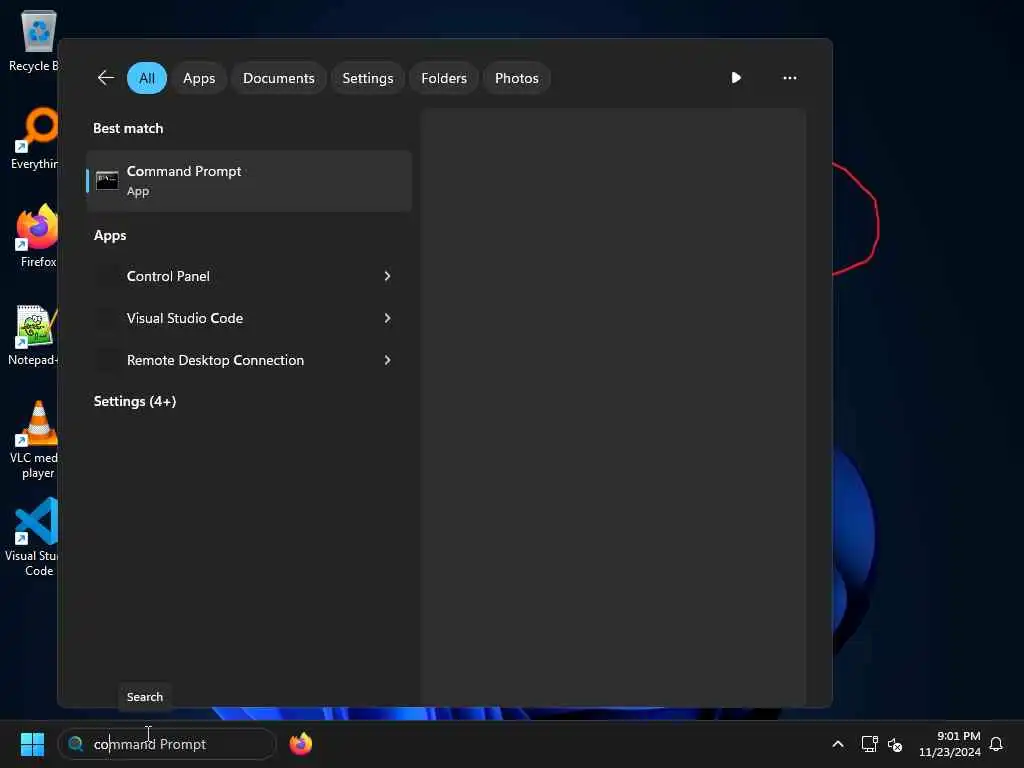Click the Apps section heading

[x=110, y=235]
